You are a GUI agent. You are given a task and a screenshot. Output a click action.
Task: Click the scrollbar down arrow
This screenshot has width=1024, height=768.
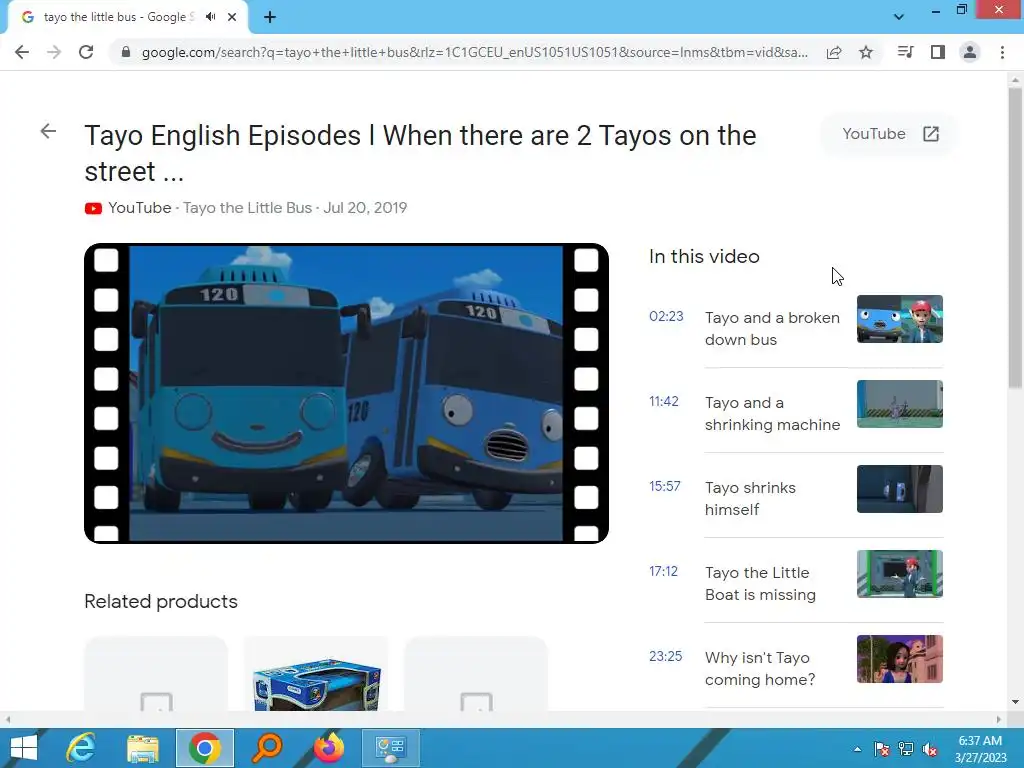pyautogui.click(x=1015, y=702)
